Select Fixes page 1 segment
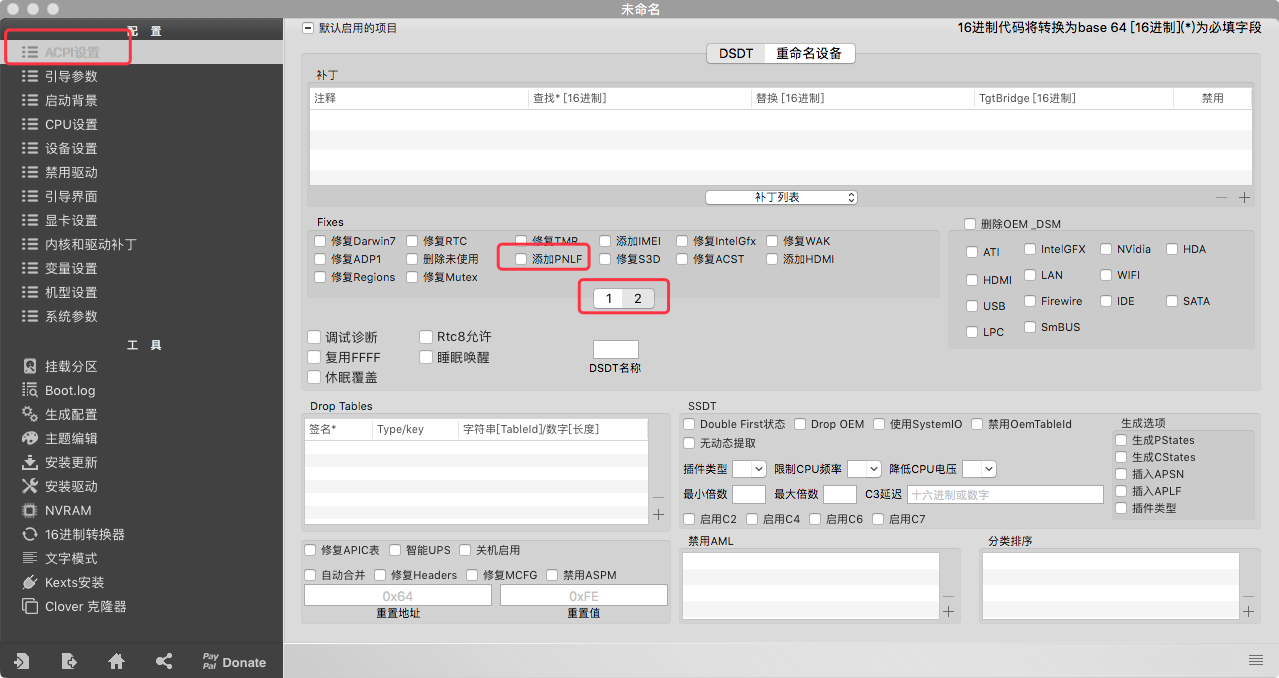 tap(608, 298)
